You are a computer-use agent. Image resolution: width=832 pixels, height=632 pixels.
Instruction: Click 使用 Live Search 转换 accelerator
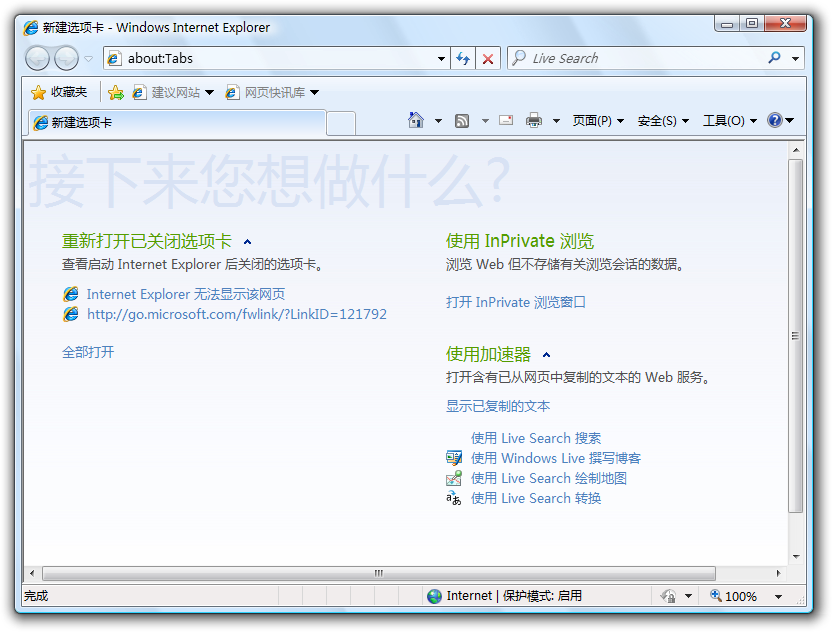point(536,498)
